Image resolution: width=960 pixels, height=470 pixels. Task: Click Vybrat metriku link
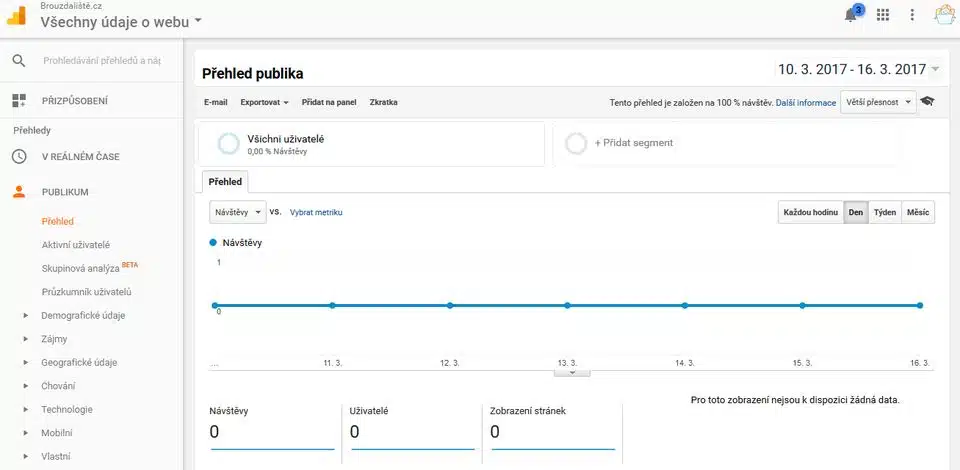click(x=316, y=212)
